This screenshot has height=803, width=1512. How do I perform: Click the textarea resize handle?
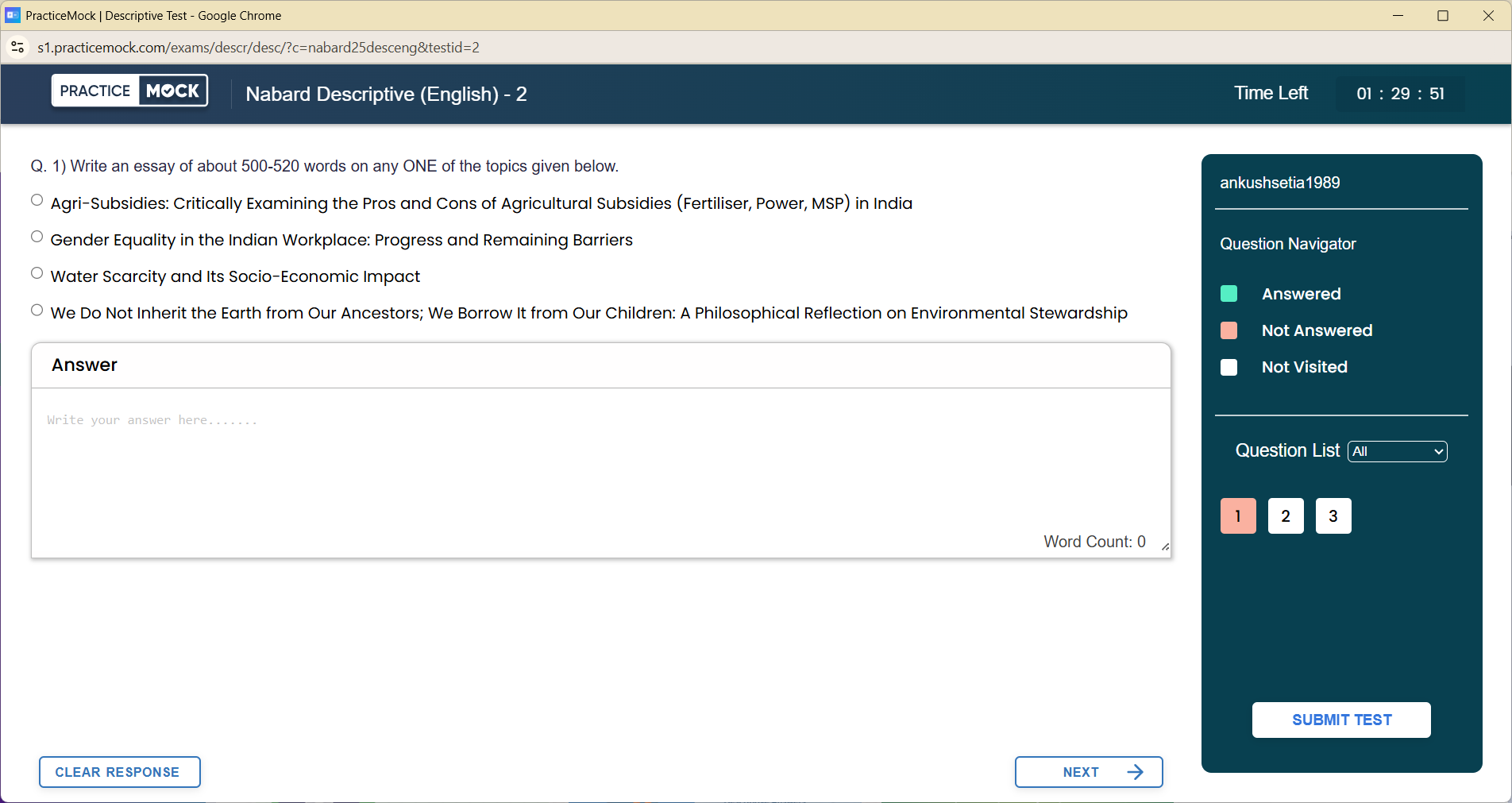coord(1164,547)
